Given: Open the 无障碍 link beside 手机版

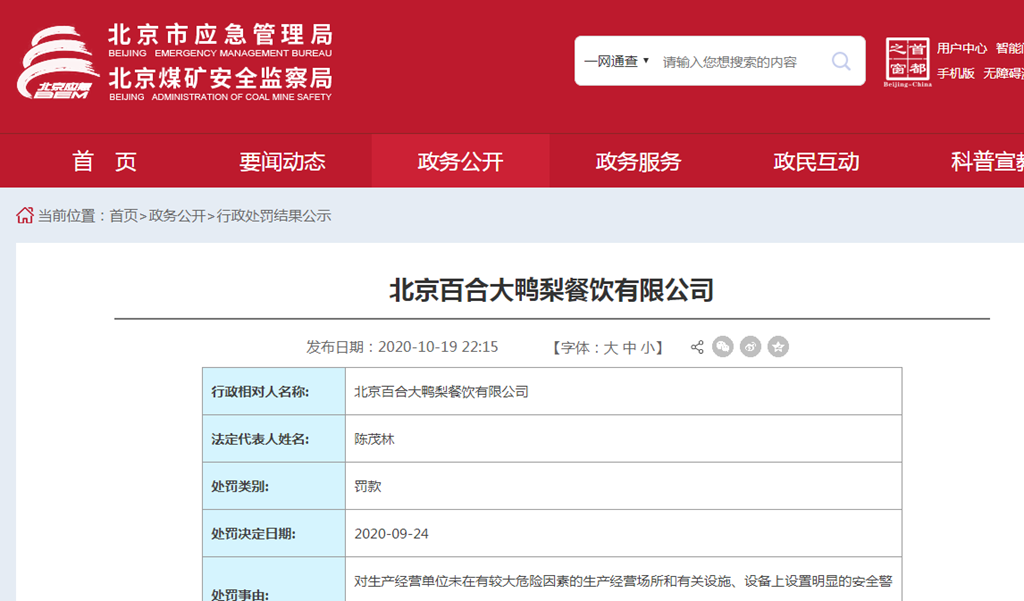Looking at the screenshot, I should pyautogui.click(x=1004, y=73).
